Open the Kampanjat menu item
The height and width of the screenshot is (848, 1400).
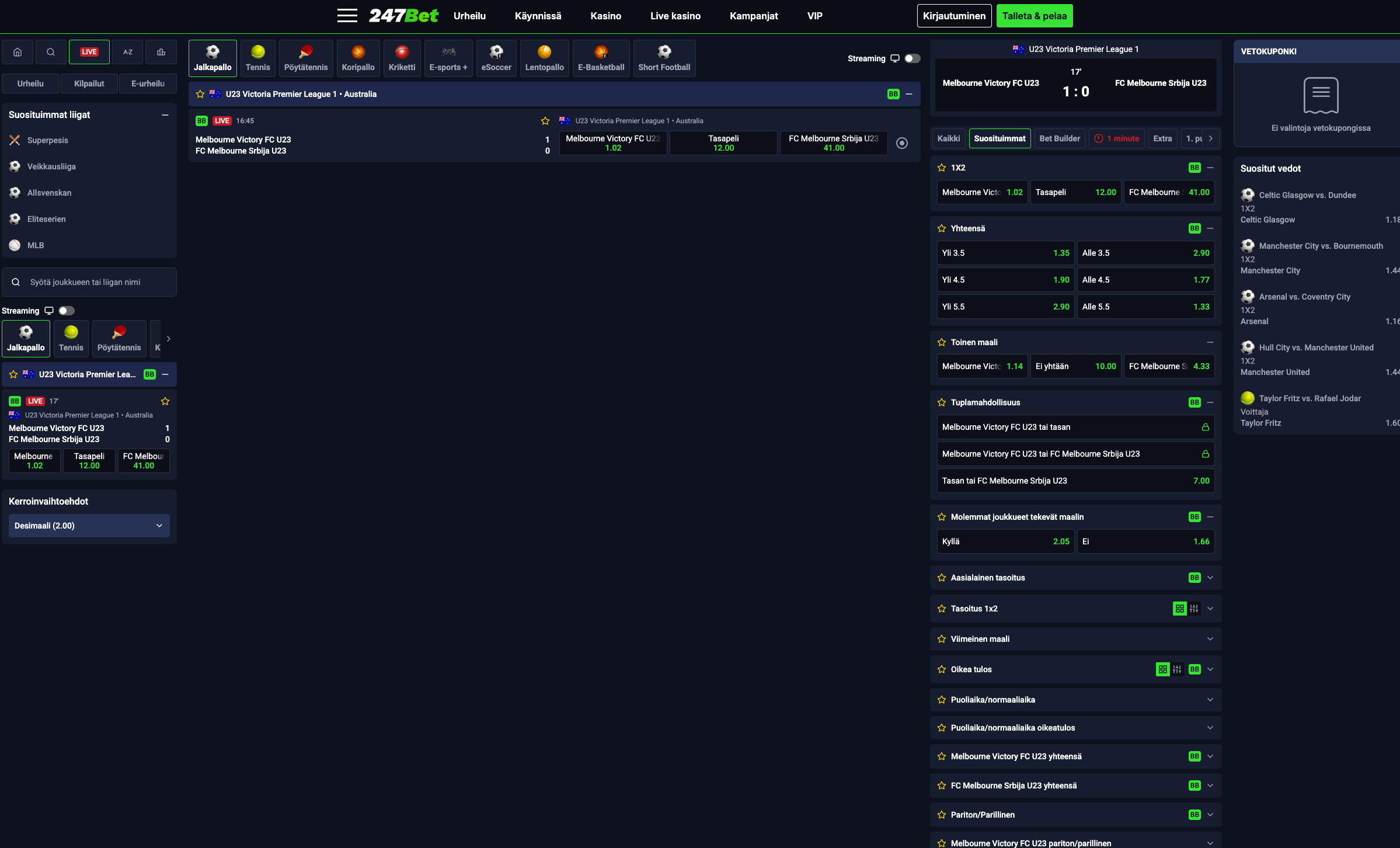point(754,16)
